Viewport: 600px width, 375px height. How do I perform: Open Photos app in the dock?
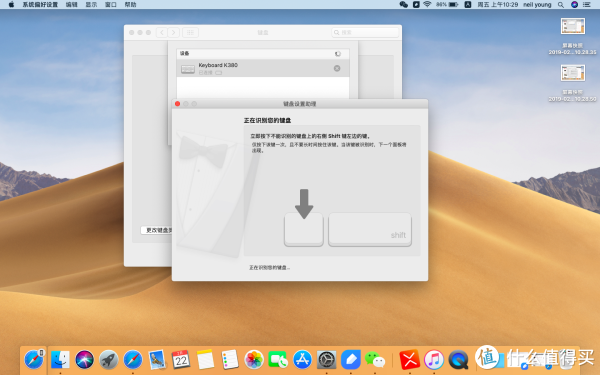[254, 360]
